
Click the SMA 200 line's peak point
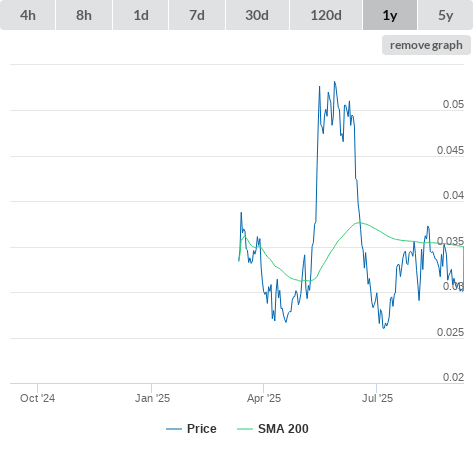tap(359, 222)
